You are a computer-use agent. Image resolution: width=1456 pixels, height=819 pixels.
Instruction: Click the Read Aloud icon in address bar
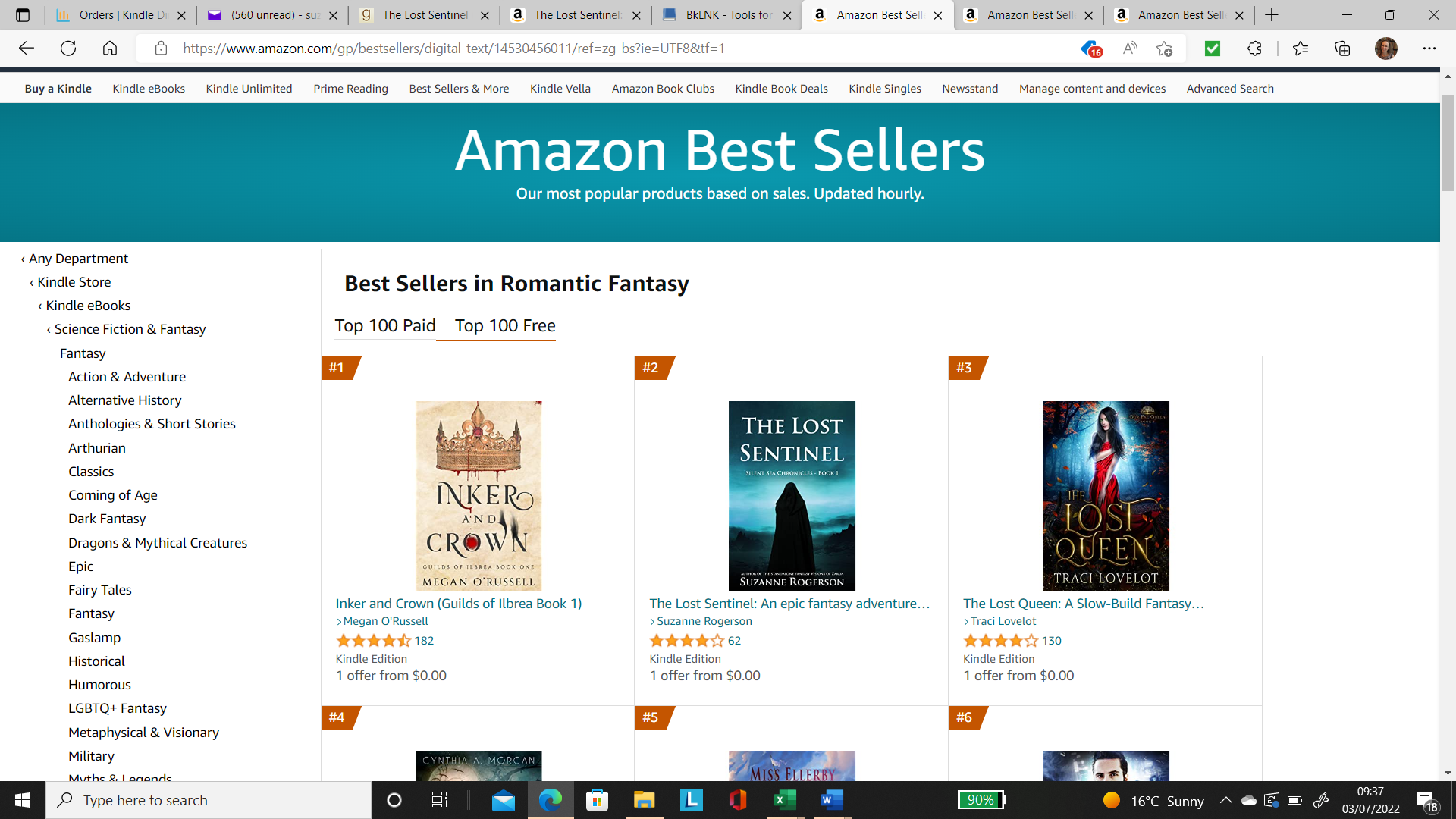1130,49
